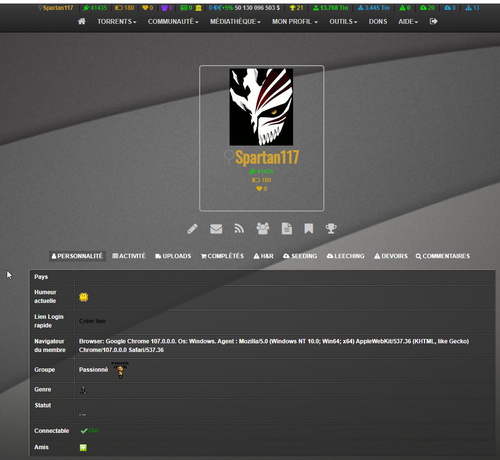Click the download 3.445 Tio stat
This screenshot has width=500, height=460.
pyautogui.click(x=373, y=8)
